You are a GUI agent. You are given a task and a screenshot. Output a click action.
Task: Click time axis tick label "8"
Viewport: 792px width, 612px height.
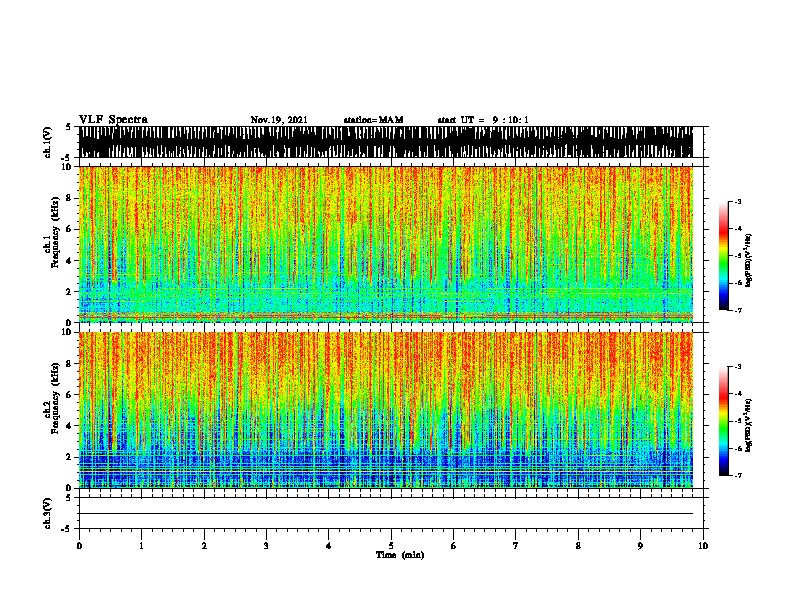(578, 546)
